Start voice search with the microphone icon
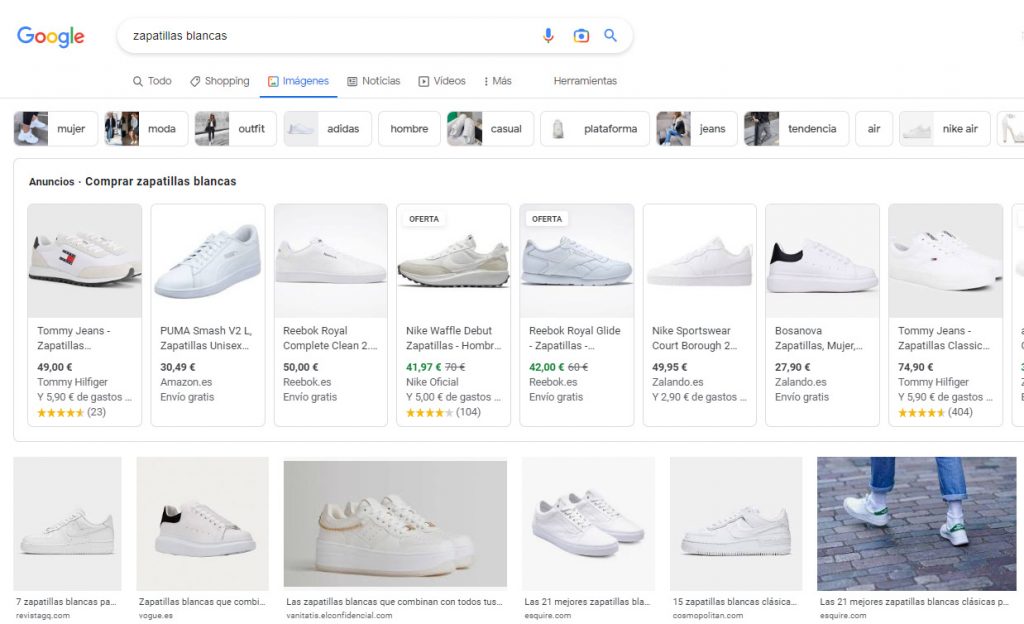Screen dimensions: 1024x624 pyautogui.click(x=548, y=35)
